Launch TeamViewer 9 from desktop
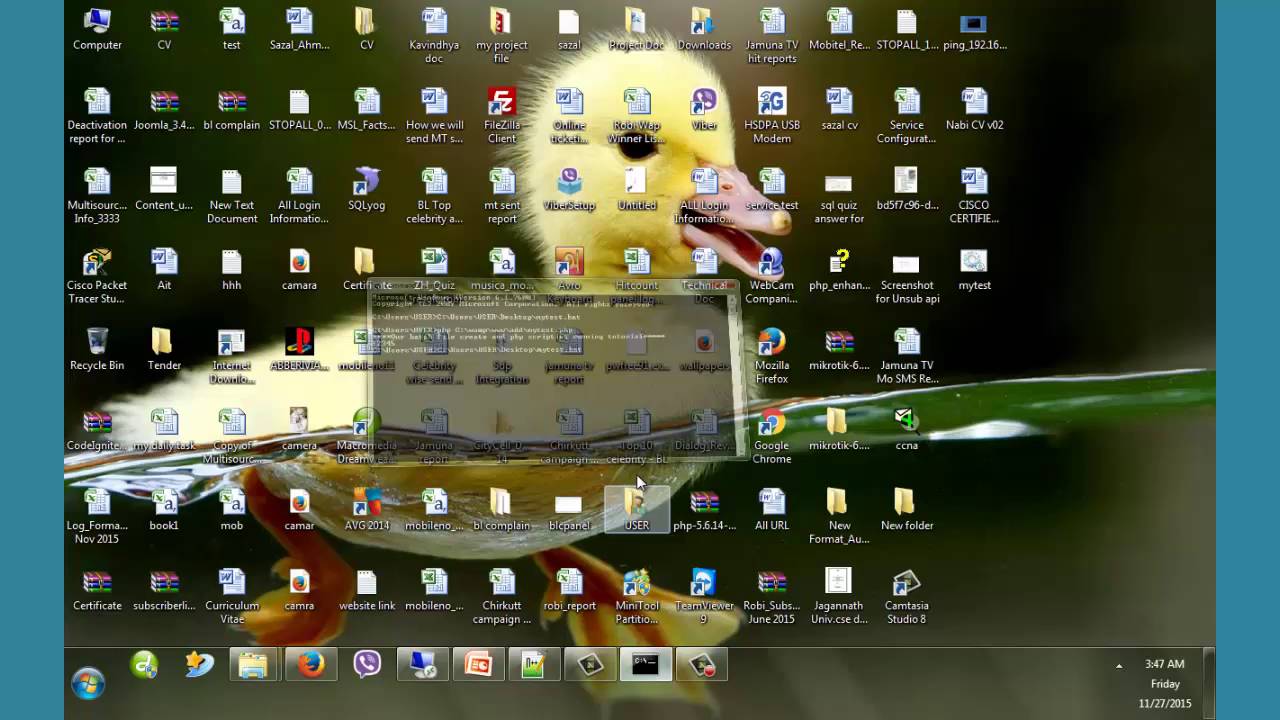 704,596
